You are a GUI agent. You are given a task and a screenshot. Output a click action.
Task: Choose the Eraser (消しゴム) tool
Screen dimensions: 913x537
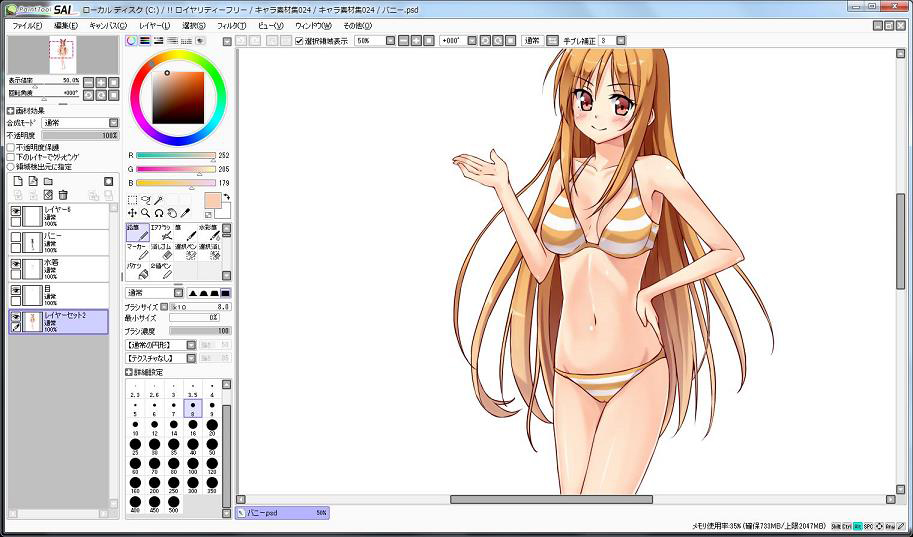[161, 251]
